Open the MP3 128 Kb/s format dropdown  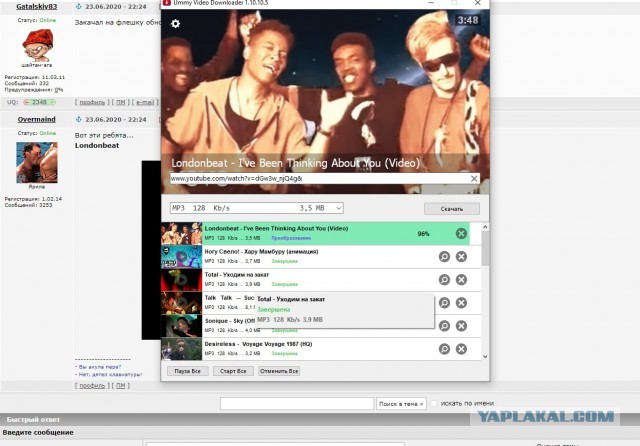256,208
